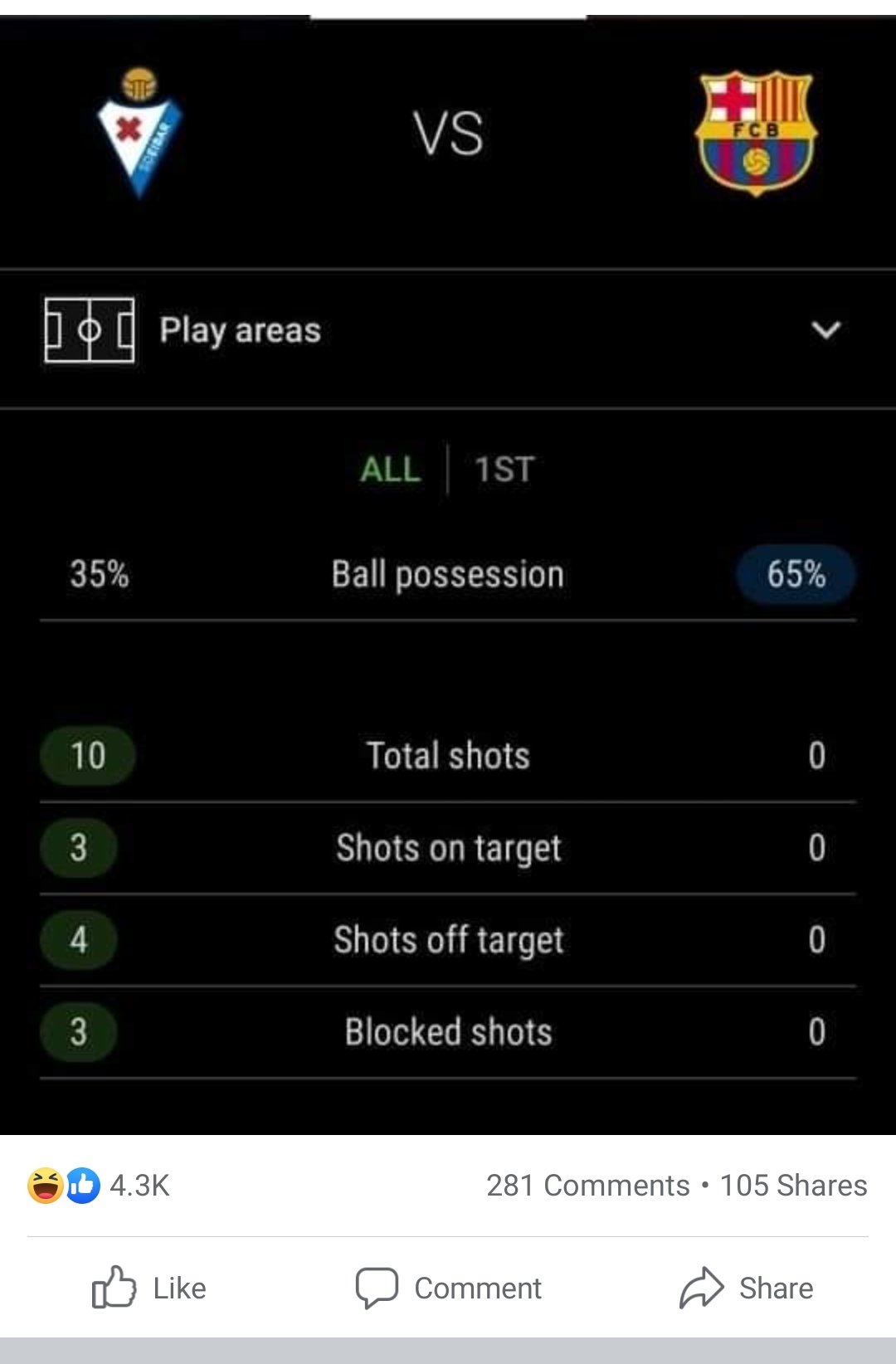
Task: Switch to the 1ST half tab
Action: pyautogui.click(x=504, y=470)
